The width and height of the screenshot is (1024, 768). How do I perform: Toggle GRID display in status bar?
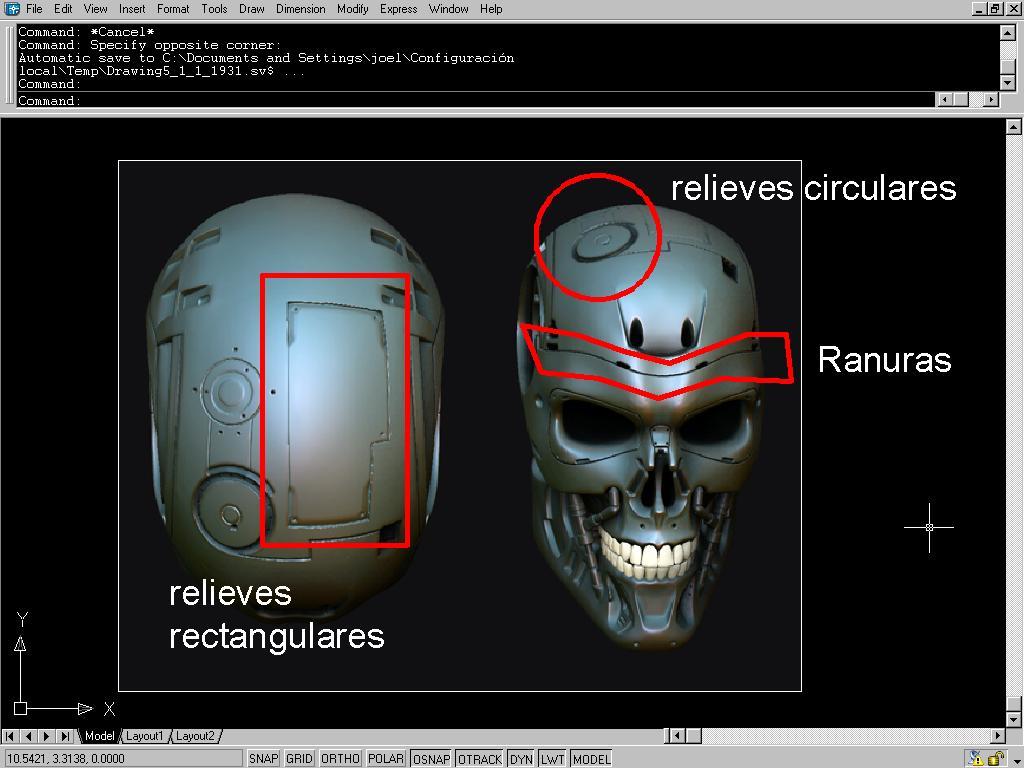300,758
